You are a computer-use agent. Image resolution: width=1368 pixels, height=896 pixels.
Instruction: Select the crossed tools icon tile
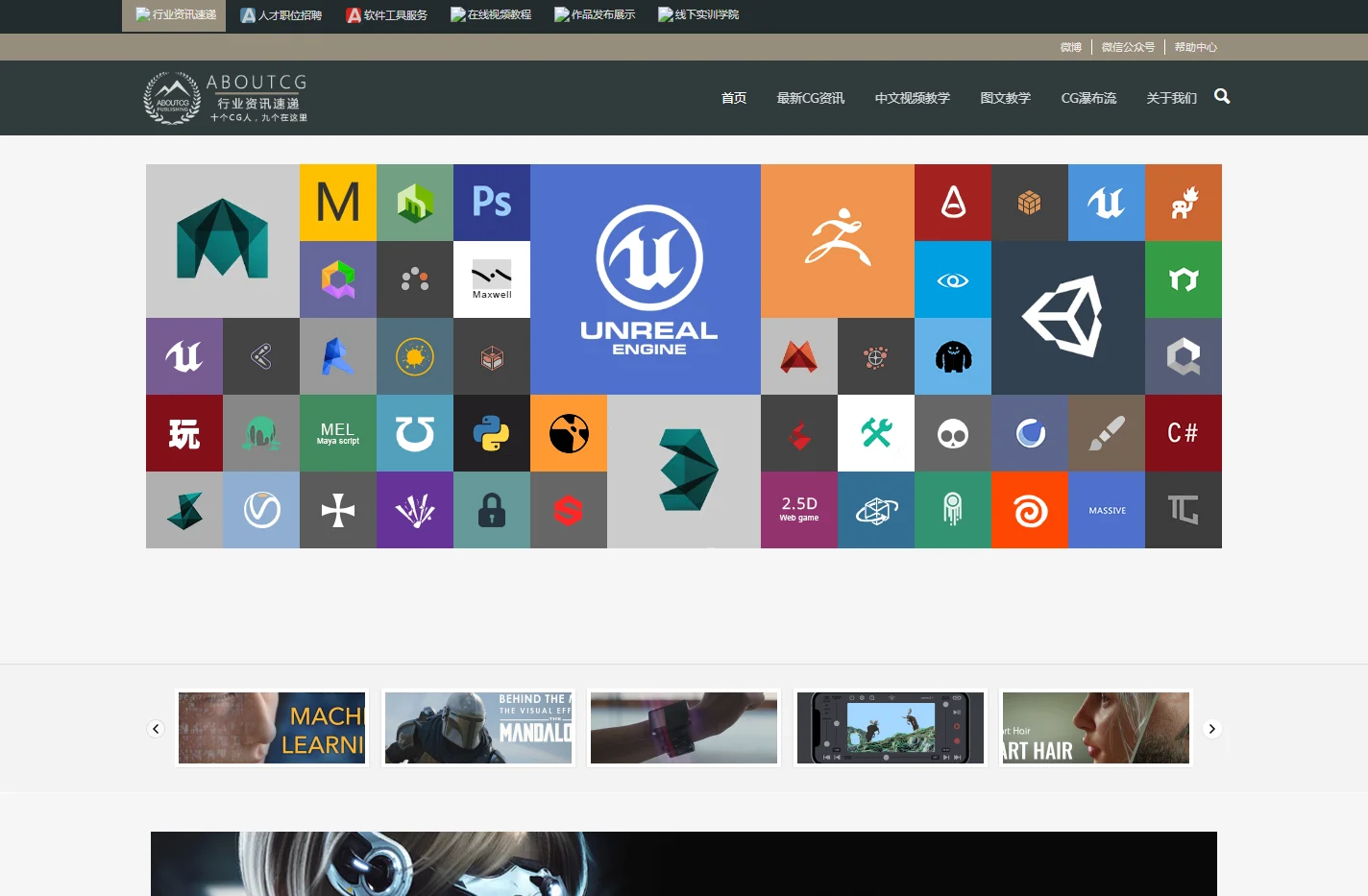click(876, 433)
